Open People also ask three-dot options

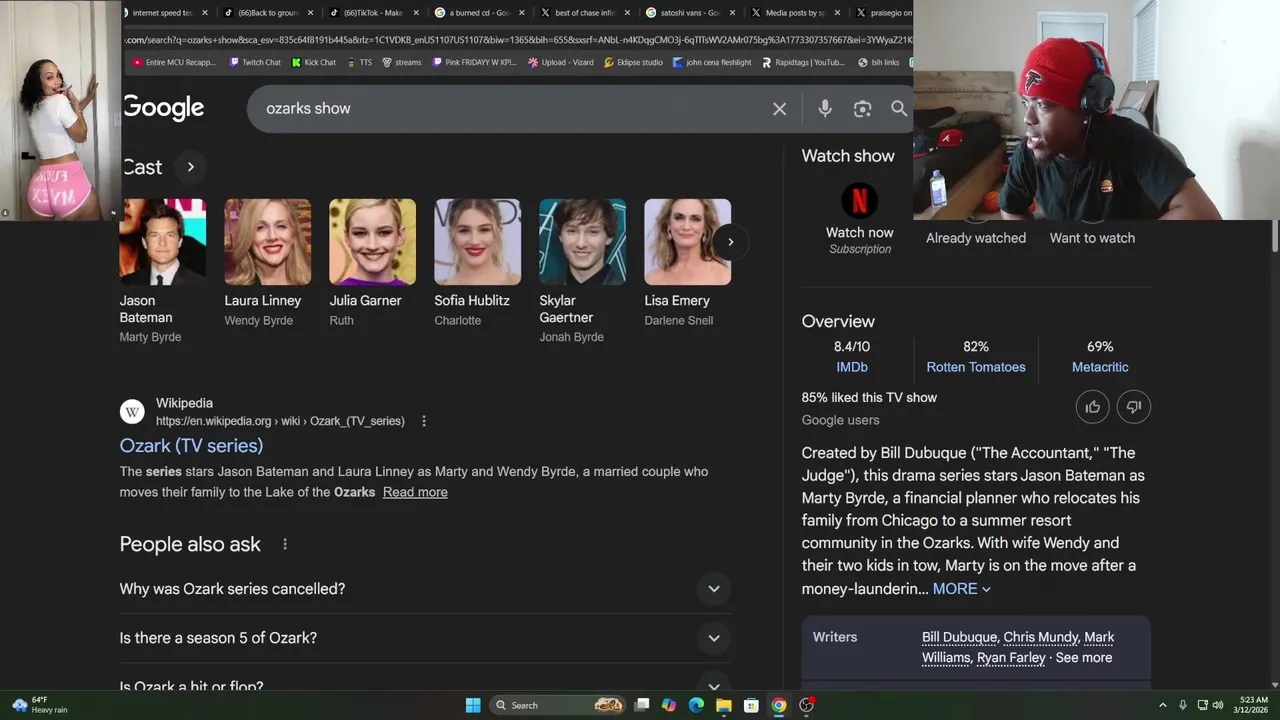coord(285,544)
